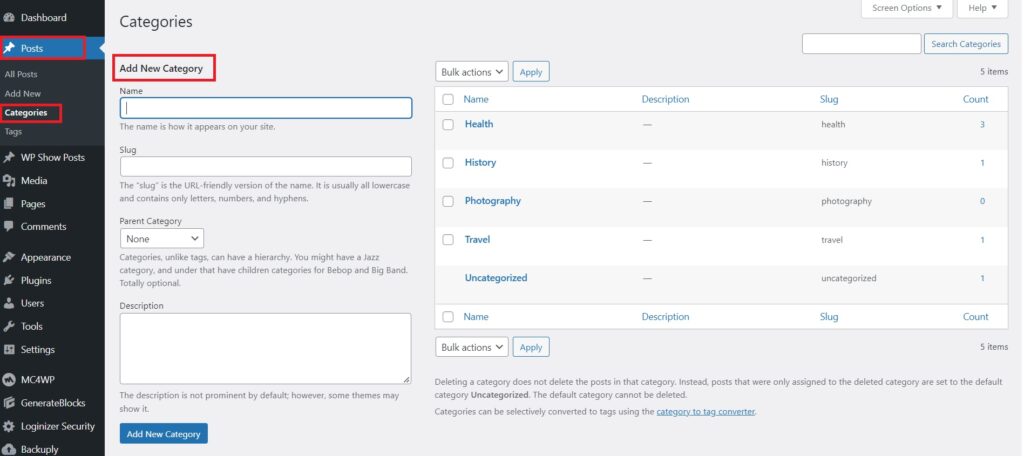Click the blue Add New Category button

[164, 434]
